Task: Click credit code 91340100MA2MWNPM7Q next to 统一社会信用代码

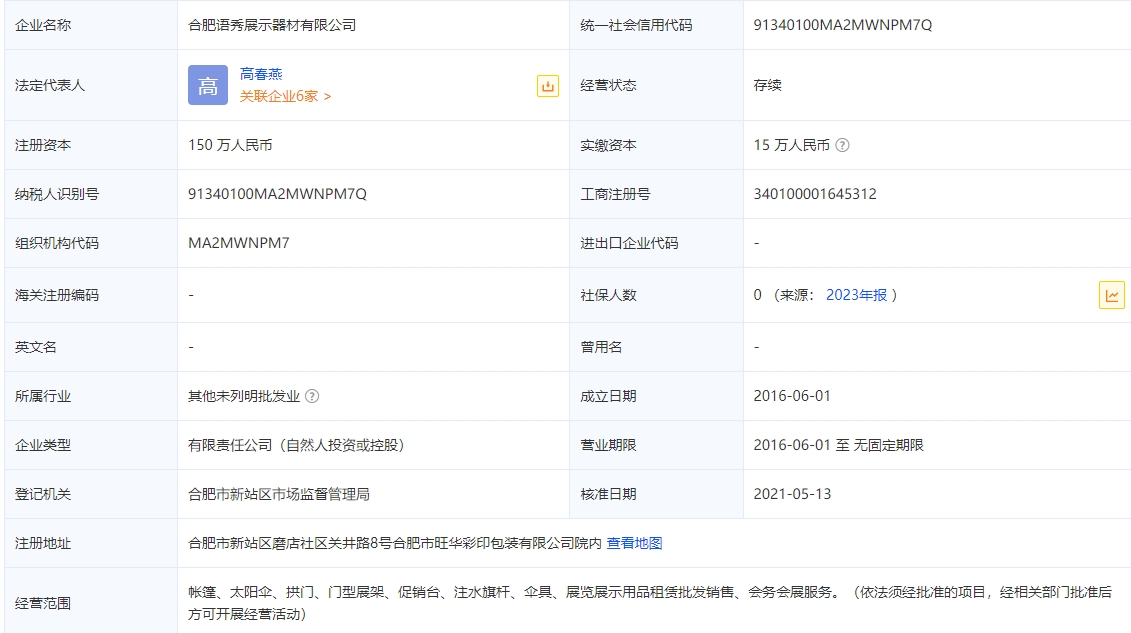Action: point(842,25)
